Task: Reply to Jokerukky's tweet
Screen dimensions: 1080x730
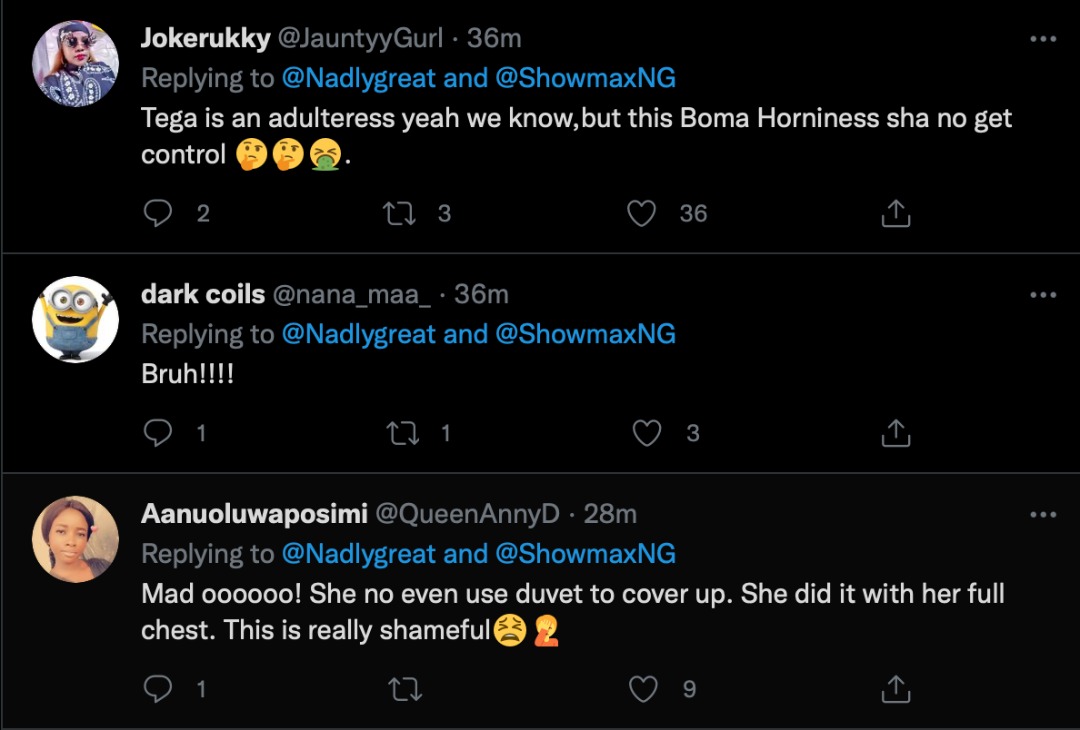Action: tap(158, 213)
